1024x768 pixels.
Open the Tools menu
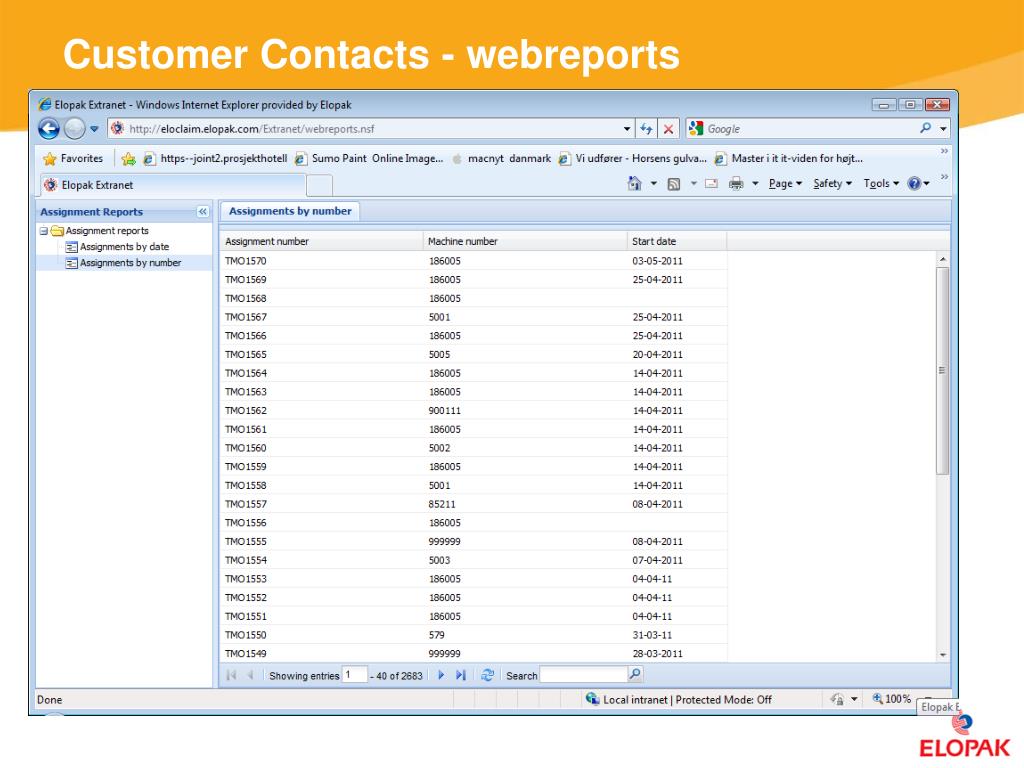click(x=881, y=184)
